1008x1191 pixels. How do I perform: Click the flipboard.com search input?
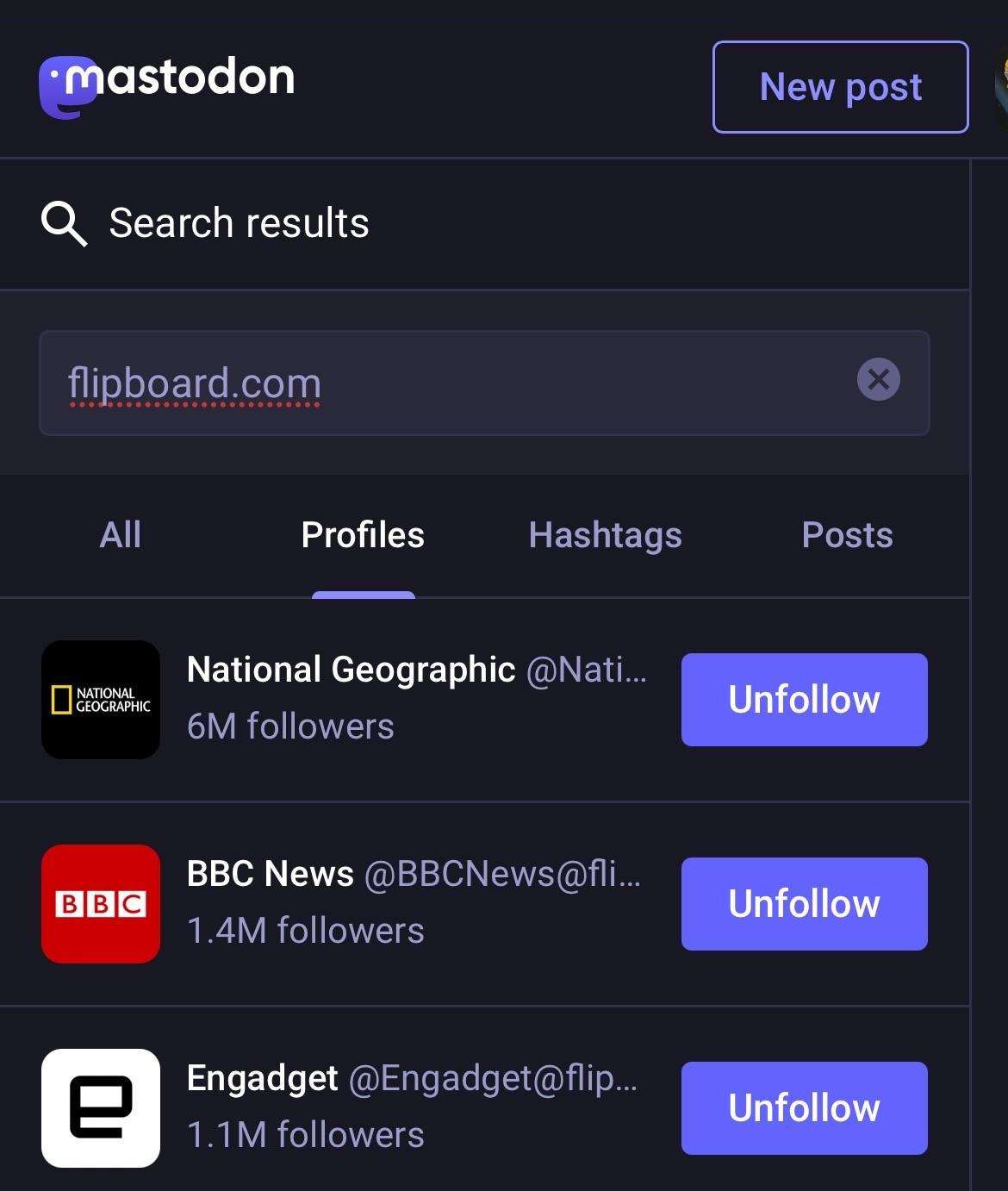(x=448, y=383)
